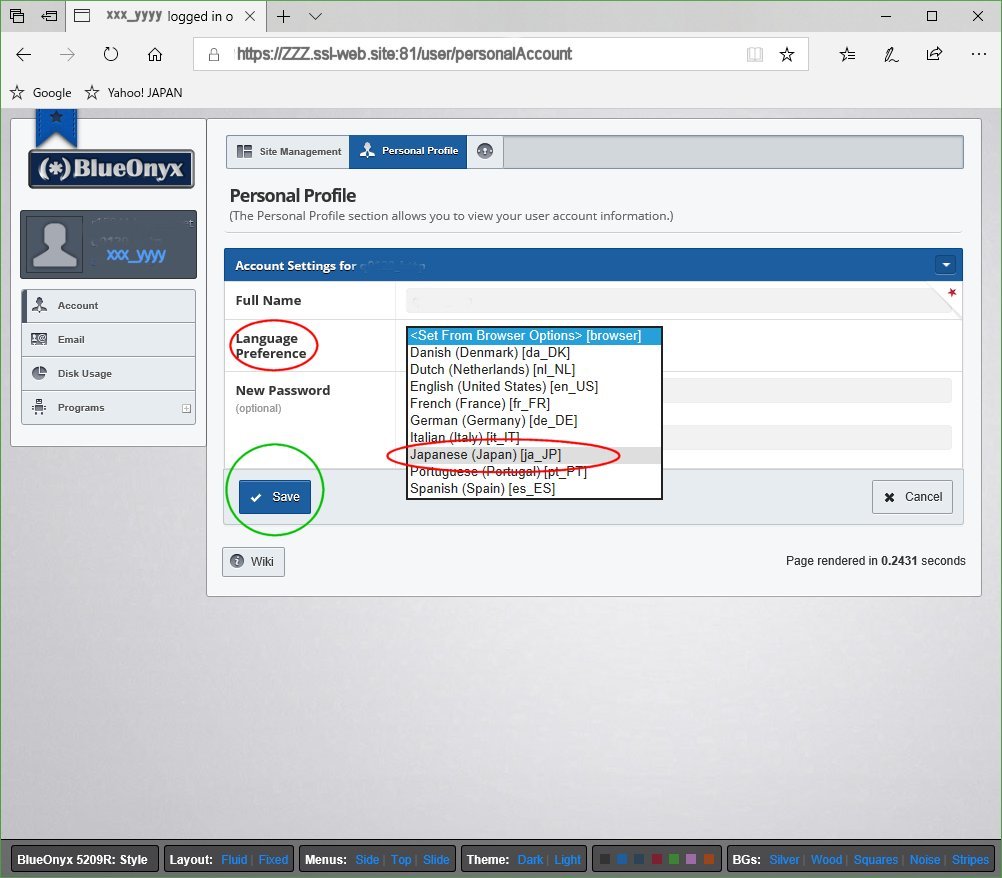Click the help icon beside Personal Profile tab

[484, 151]
